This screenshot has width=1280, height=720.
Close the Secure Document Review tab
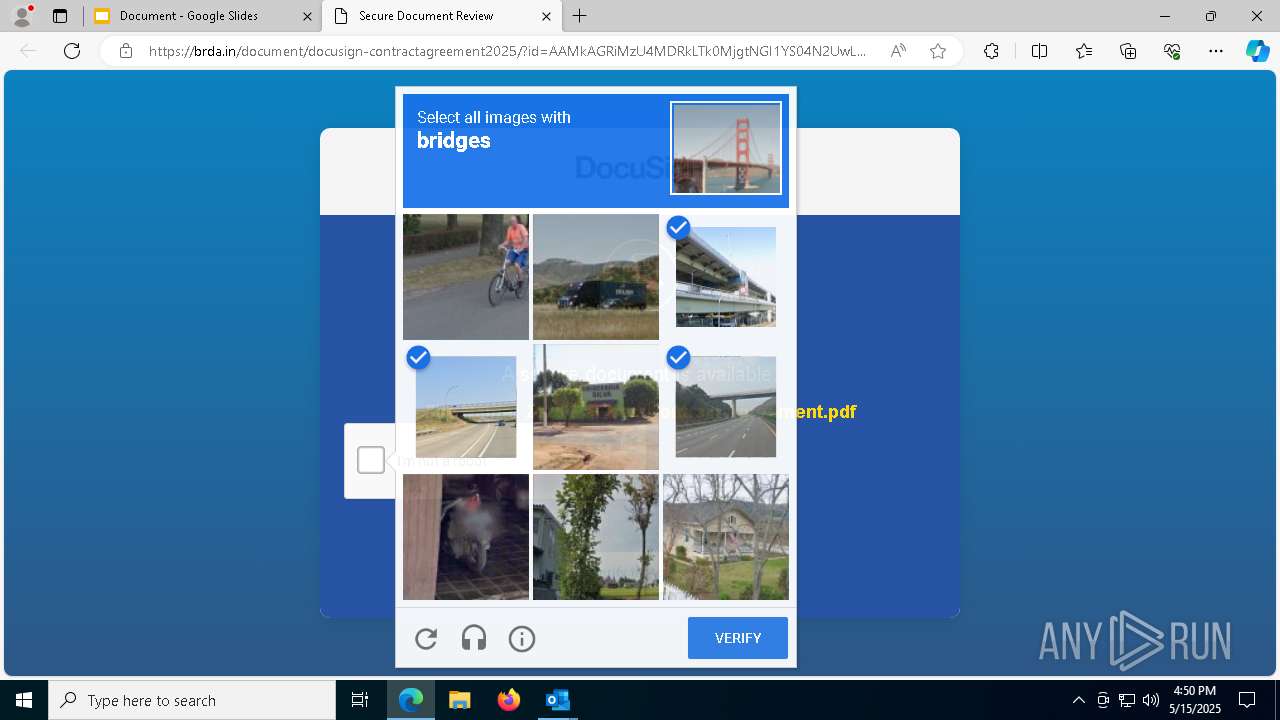546,16
